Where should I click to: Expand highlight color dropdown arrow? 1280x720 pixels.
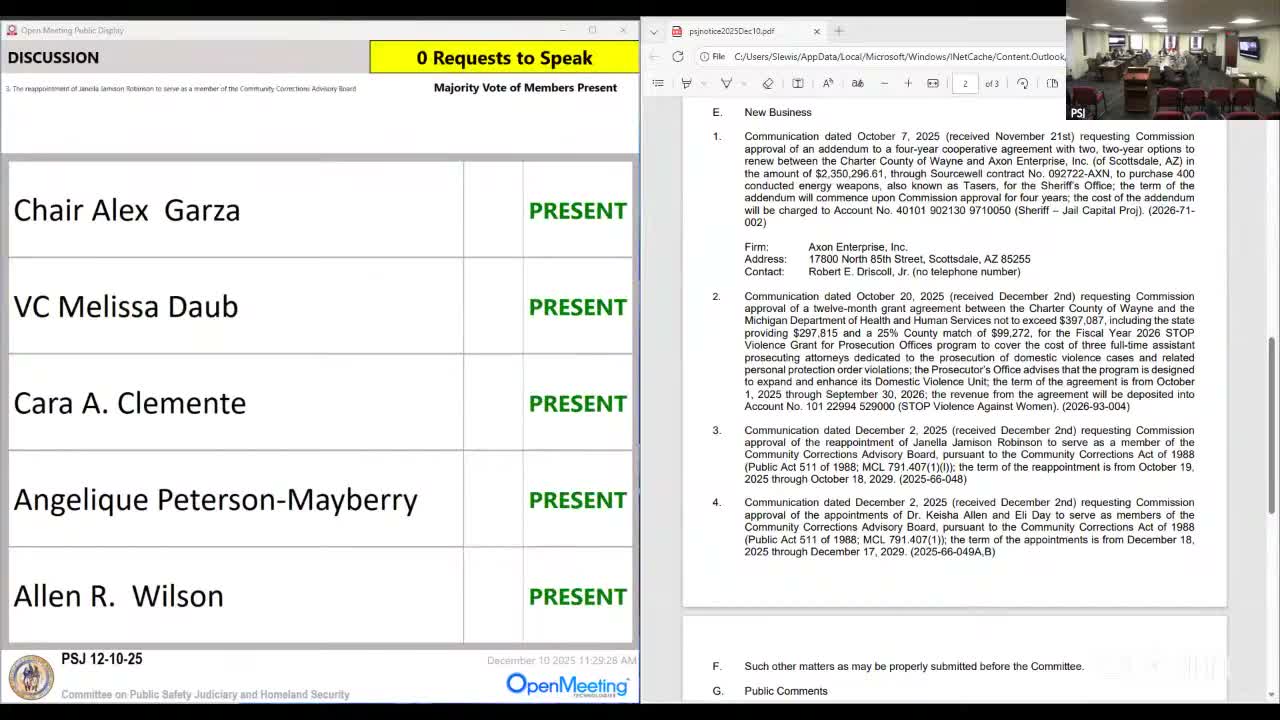(x=703, y=83)
